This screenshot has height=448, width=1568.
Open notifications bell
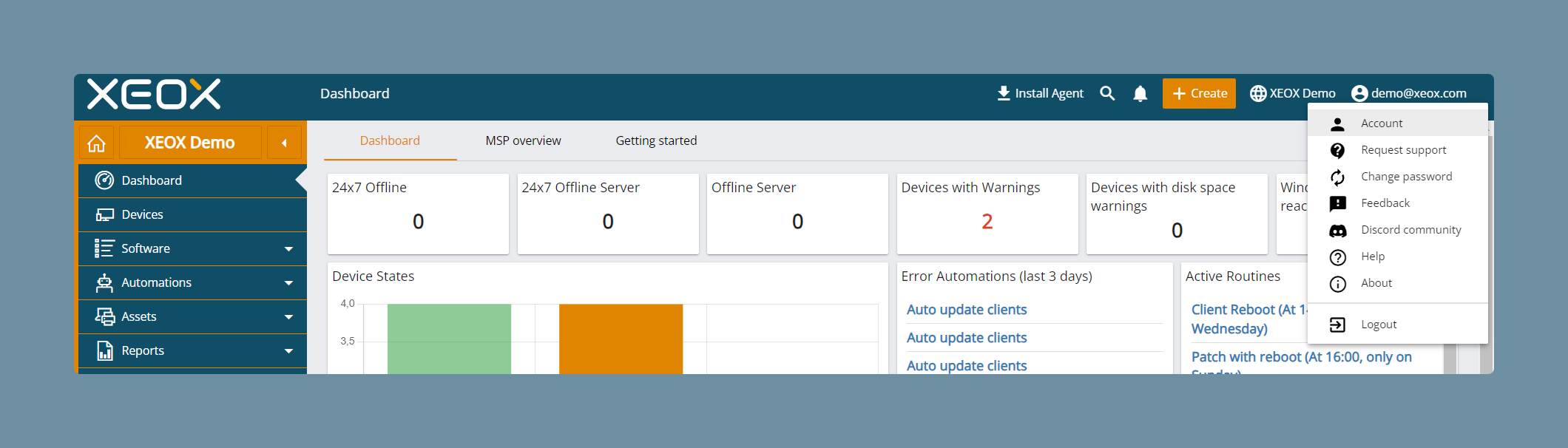click(x=1140, y=93)
